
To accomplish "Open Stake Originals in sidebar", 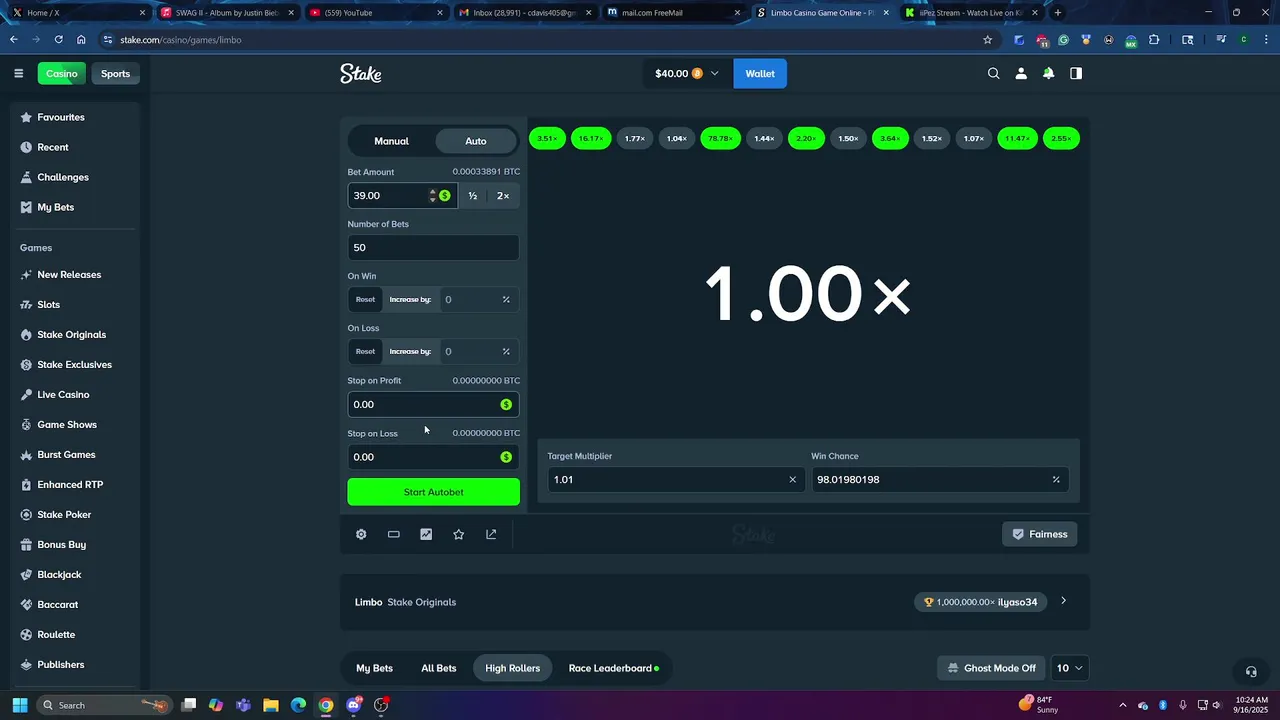I will pos(71,334).
